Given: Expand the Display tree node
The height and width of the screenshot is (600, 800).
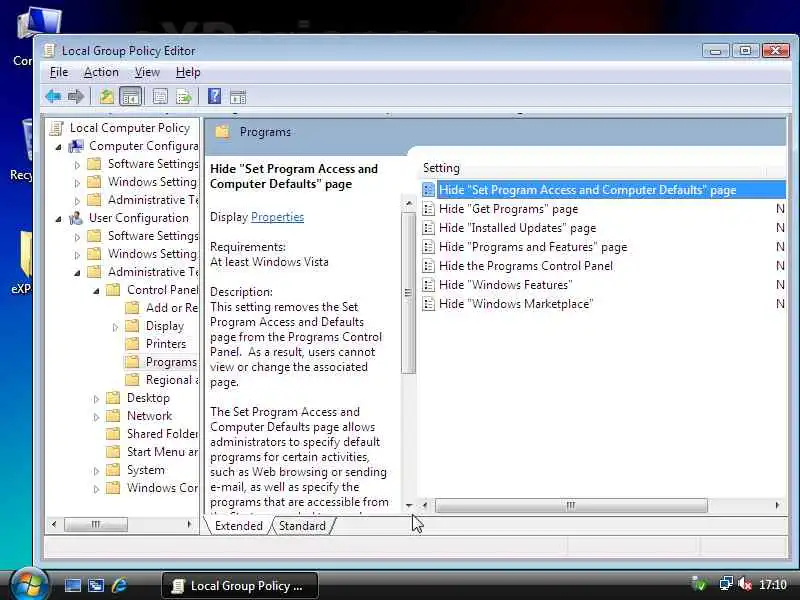Looking at the screenshot, I should 115,327.
